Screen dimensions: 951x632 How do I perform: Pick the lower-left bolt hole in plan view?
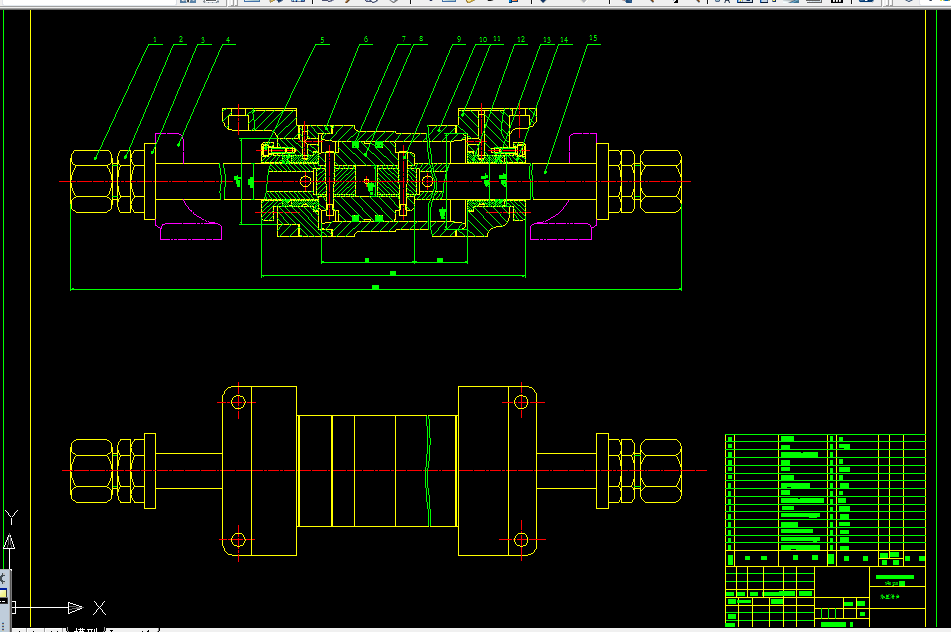tap(238, 539)
